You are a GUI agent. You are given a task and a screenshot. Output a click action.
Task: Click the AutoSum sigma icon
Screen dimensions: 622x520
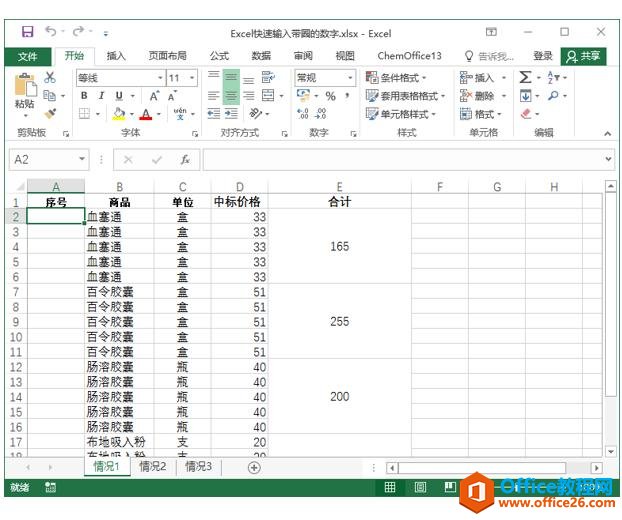pyautogui.click(x=525, y=78)
